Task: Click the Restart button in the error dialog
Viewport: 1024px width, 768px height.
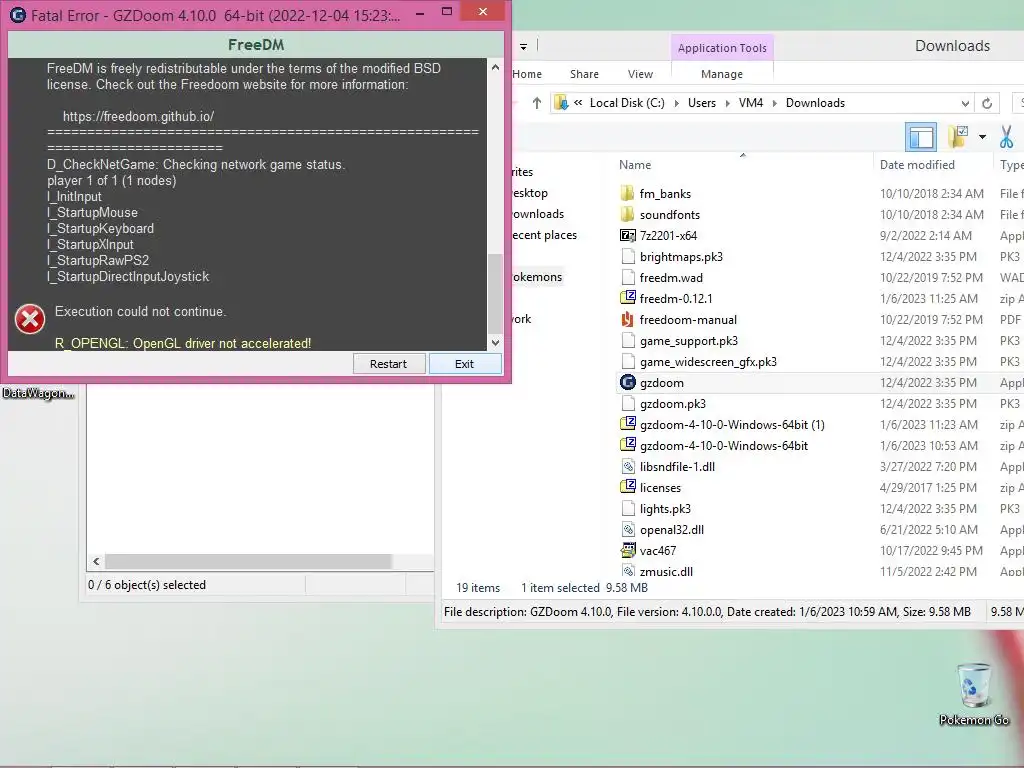Action: coord(389,364)
